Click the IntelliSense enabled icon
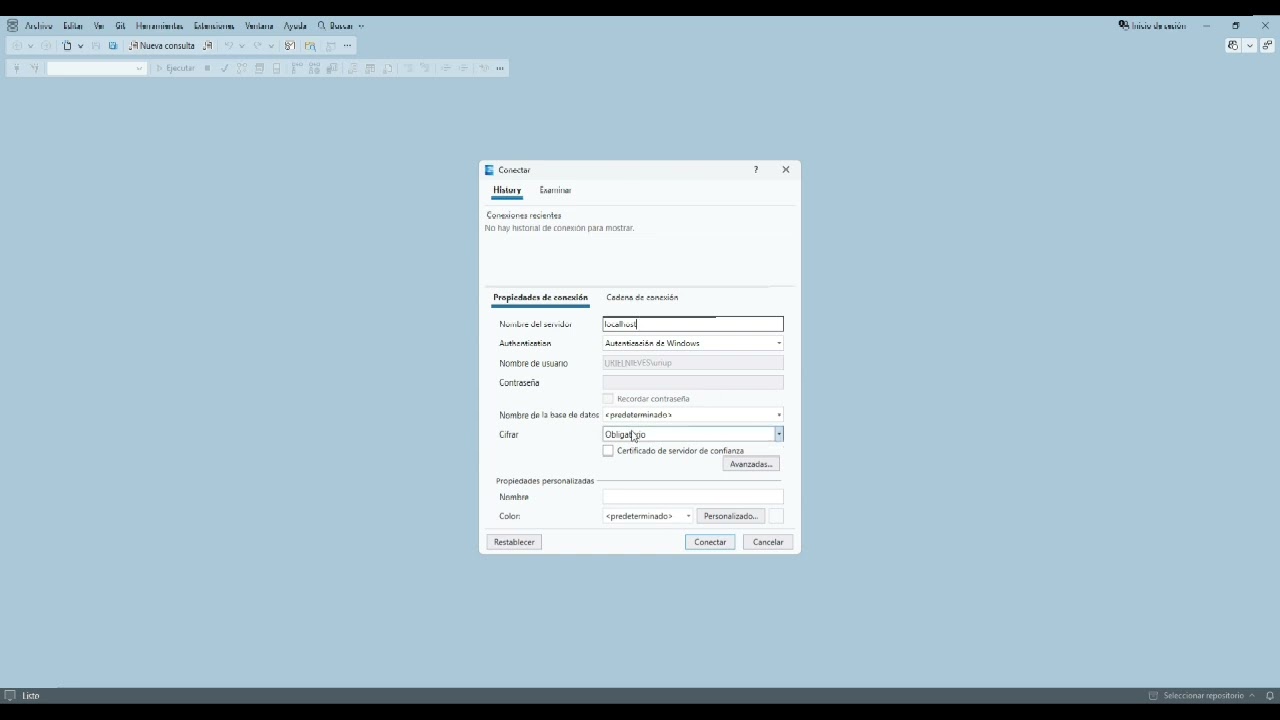The width and height of the screenshot is (1280, 720). (277, 68)
